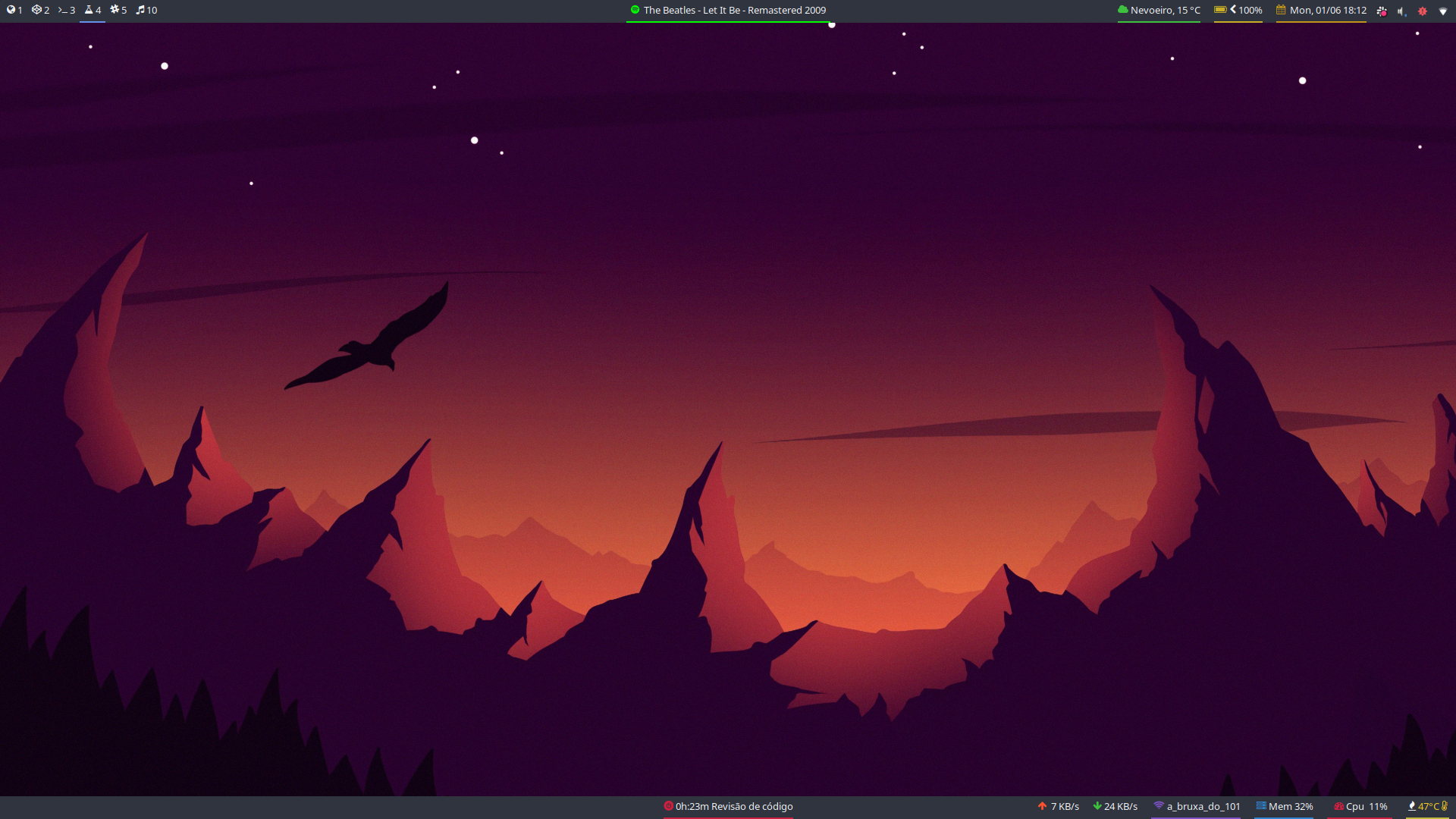Click the yellow battery icon
1456x819 pixels.
pos(1220,10)
